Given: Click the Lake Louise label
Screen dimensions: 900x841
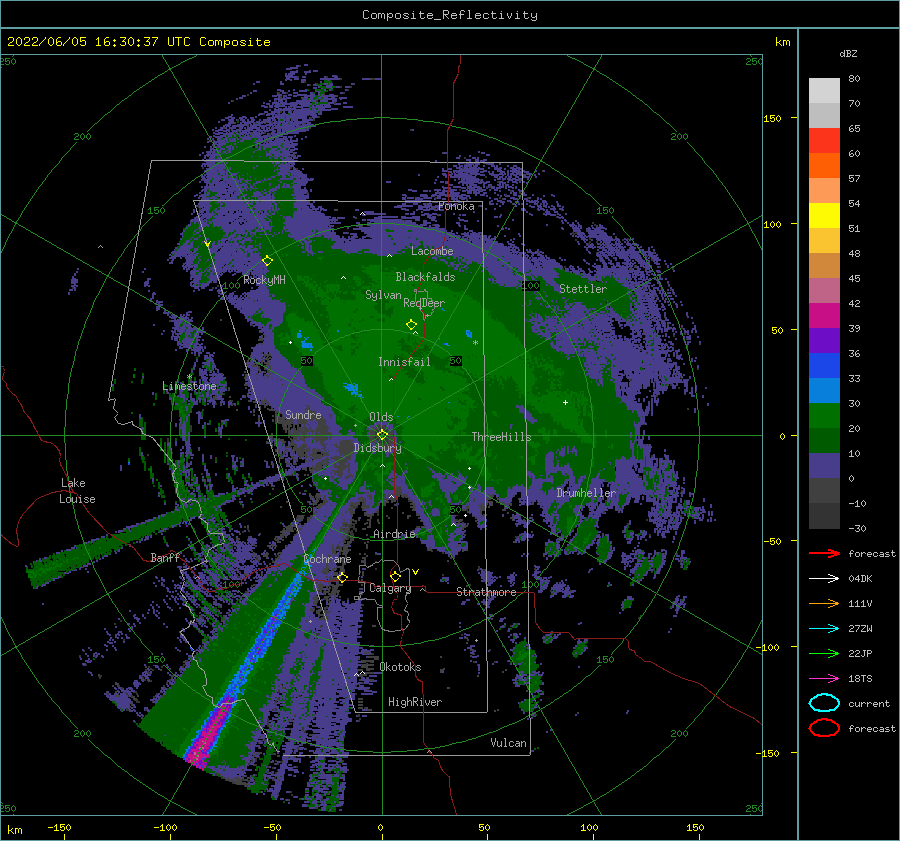Looking at the screenshot, I should [x=78, y=491].
